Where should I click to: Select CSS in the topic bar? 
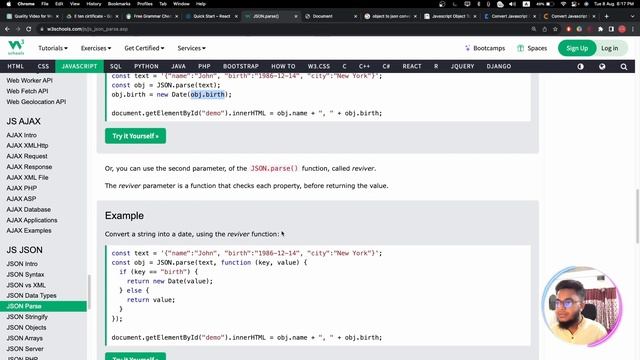[x=43, y=66]
